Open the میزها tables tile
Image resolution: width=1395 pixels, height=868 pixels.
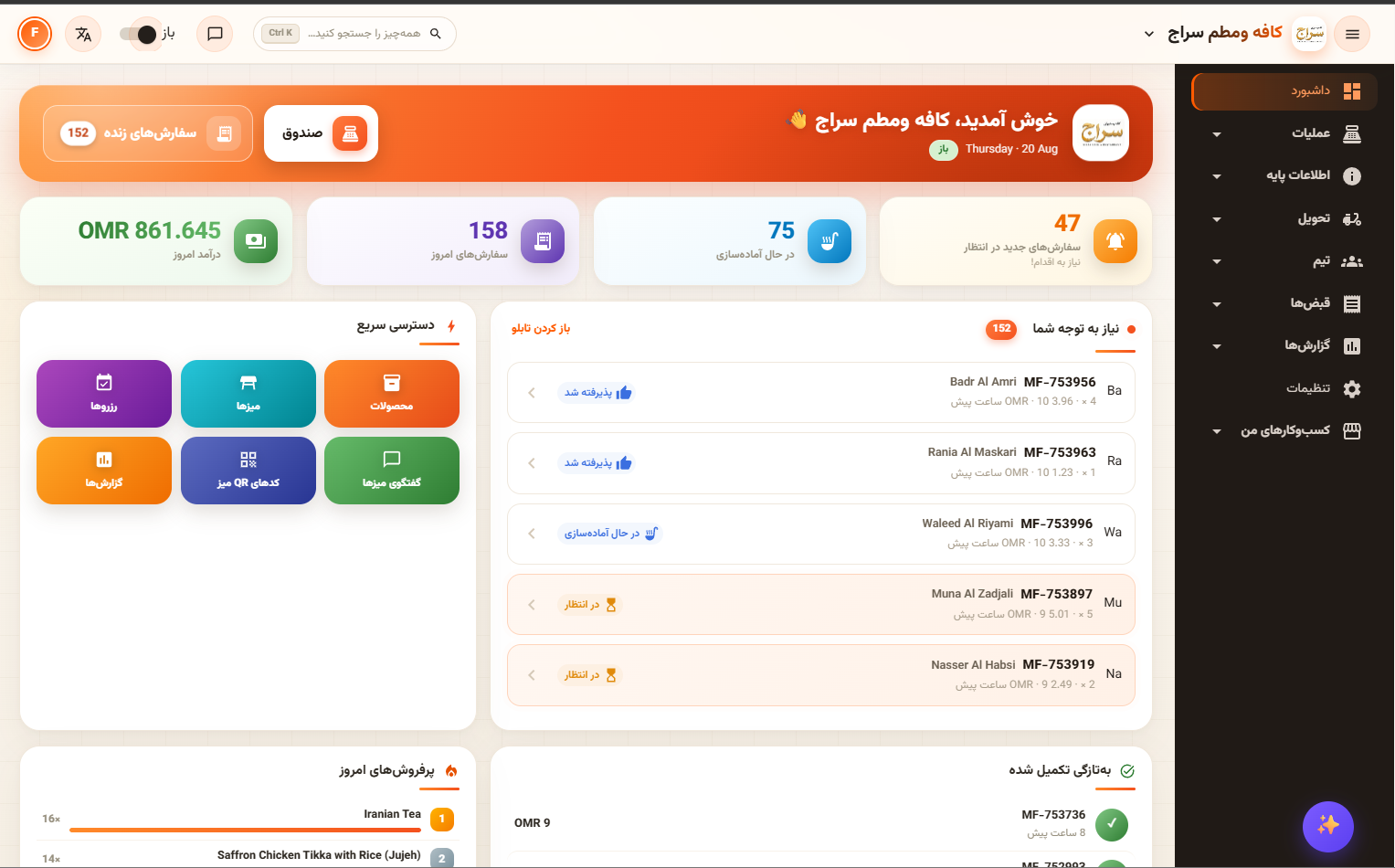pos(248,394)
